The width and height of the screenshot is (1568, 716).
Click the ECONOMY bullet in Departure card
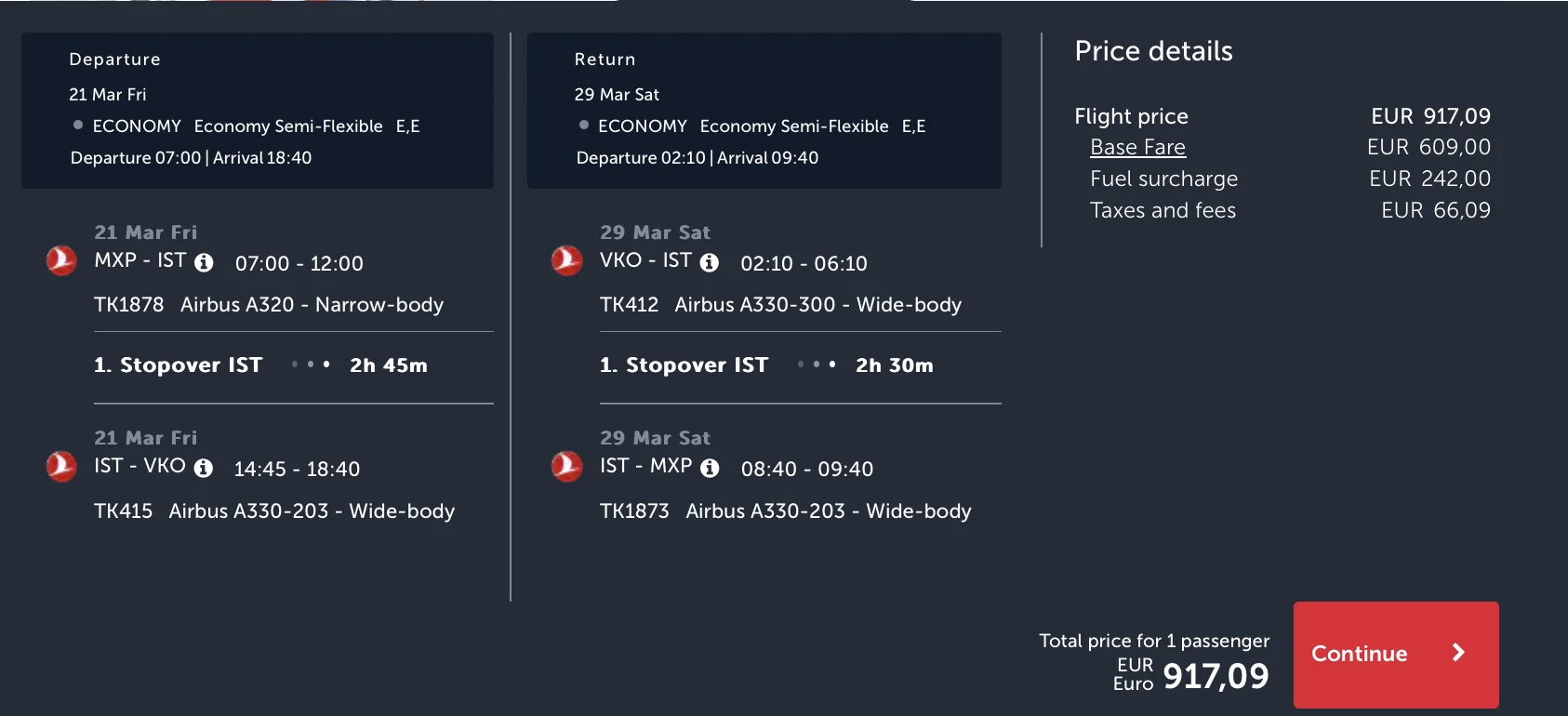pos(78,125)
